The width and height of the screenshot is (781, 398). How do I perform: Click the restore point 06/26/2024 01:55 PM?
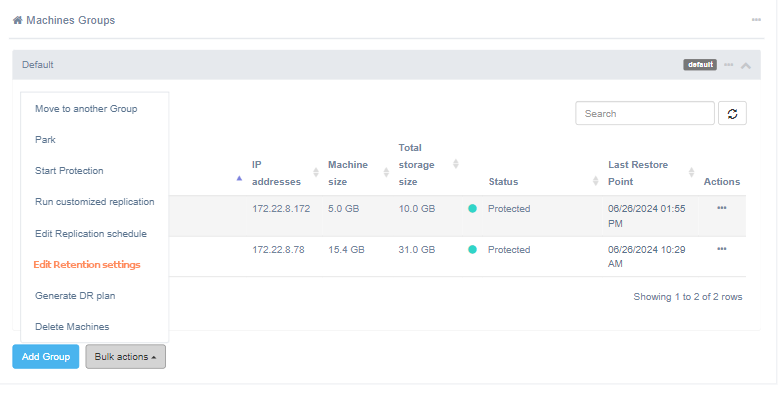(x=647, y=216)
